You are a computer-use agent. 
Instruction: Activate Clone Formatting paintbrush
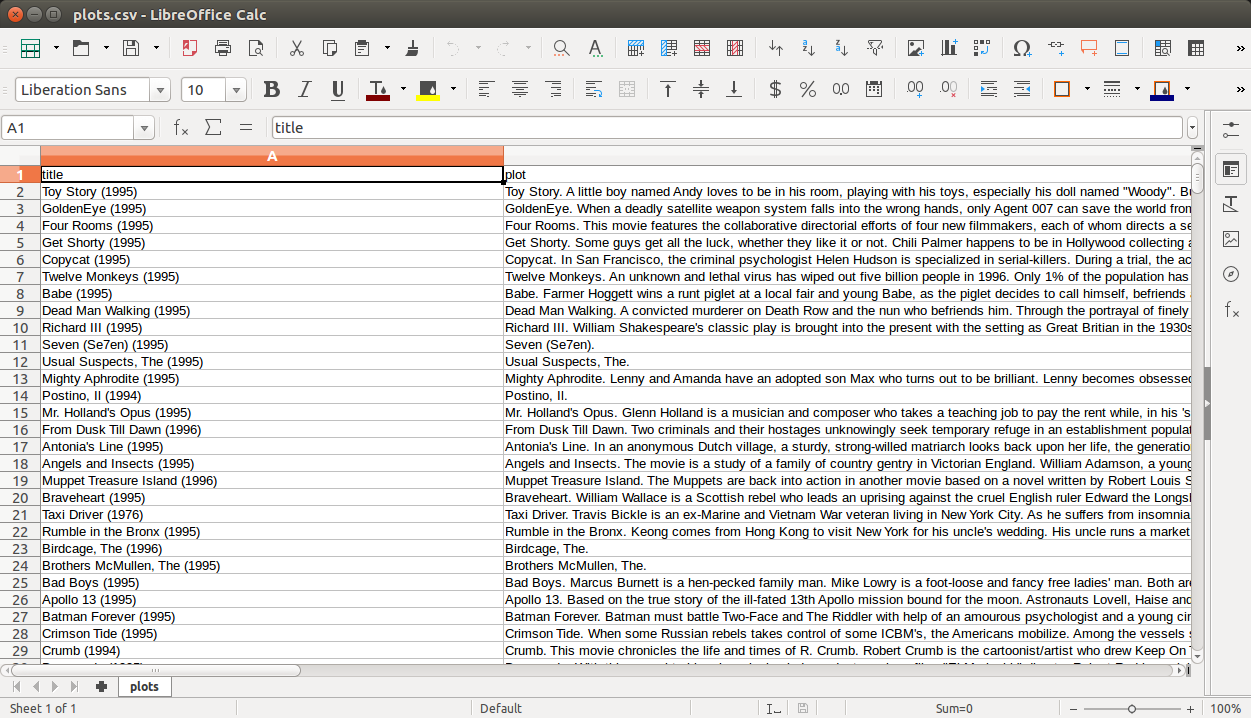click(x=412, y=48)
